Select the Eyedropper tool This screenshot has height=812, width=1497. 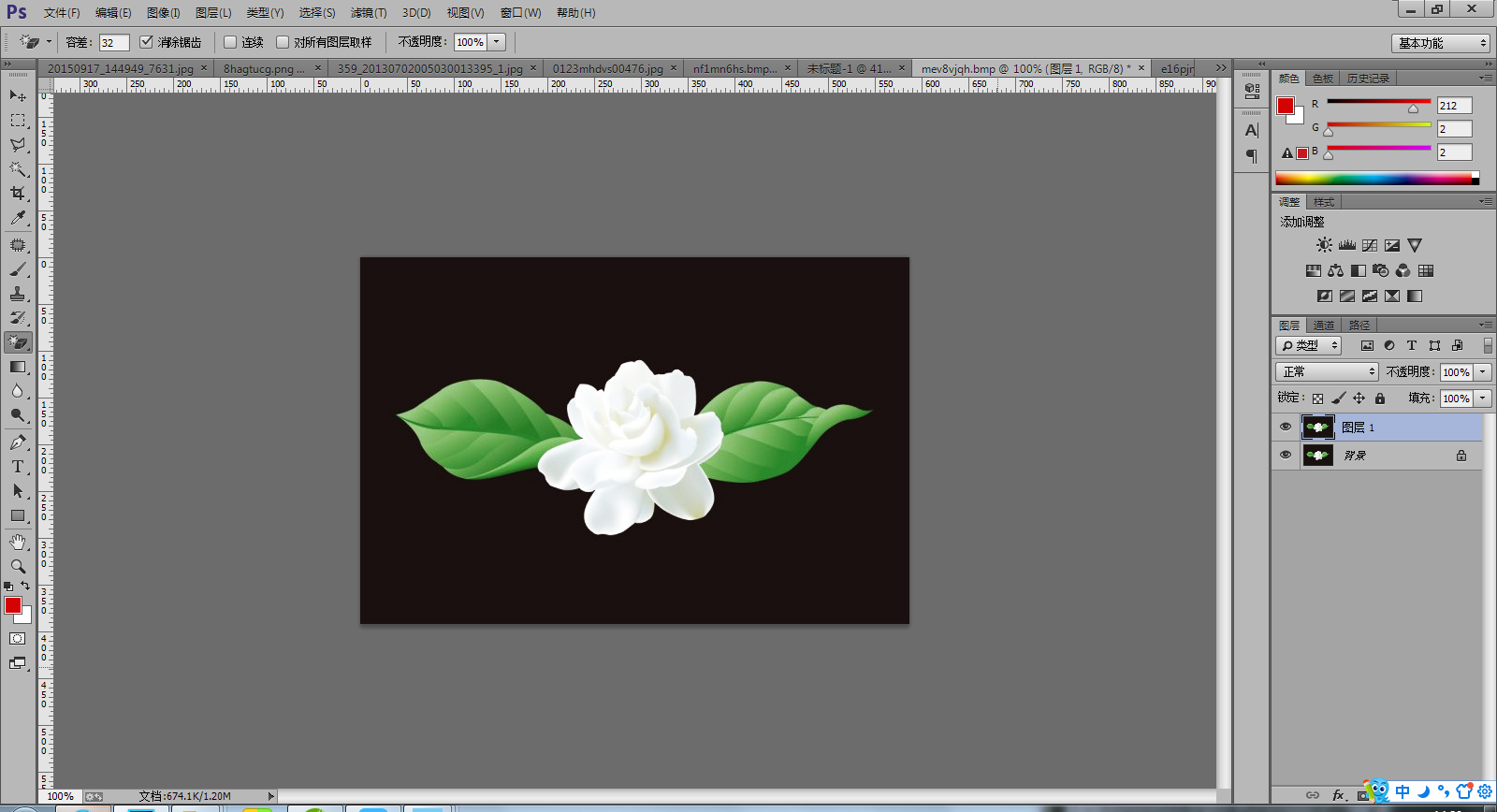[x=18, y=217]
